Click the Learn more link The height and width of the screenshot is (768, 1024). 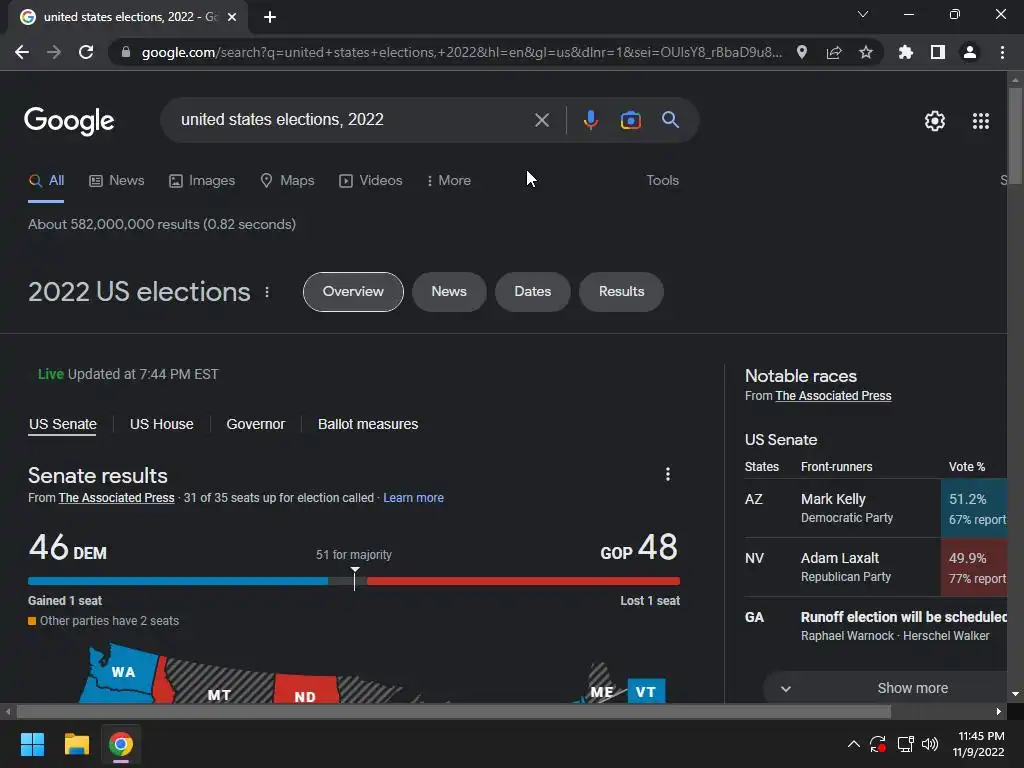tap(413, 498)
